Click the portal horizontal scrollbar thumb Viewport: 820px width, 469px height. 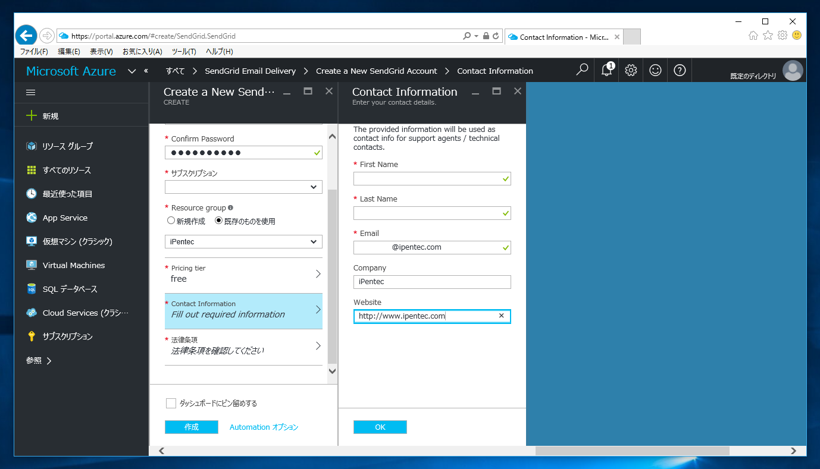click(x=632, y=451)
